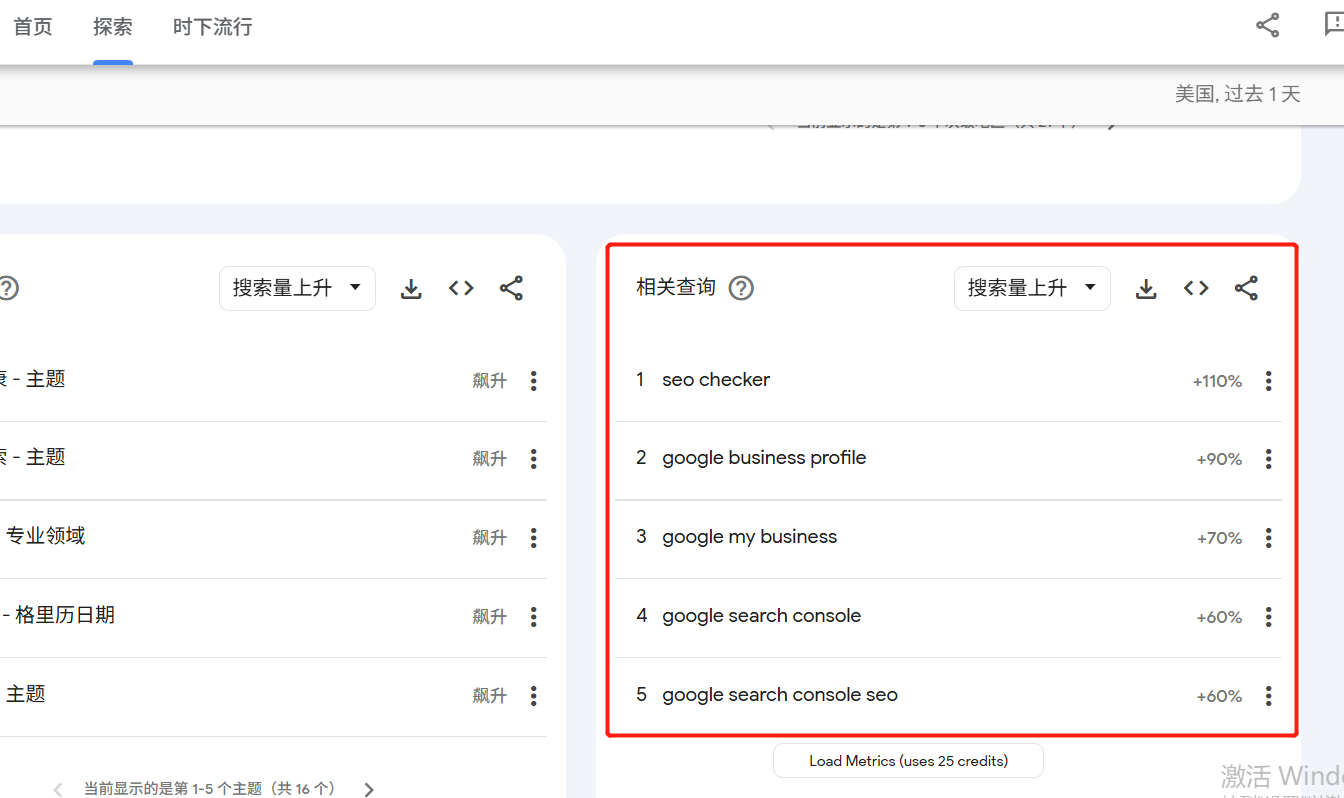Download the 相关查询 data as CSV
1344x798 pixels.
[1146, 288]
